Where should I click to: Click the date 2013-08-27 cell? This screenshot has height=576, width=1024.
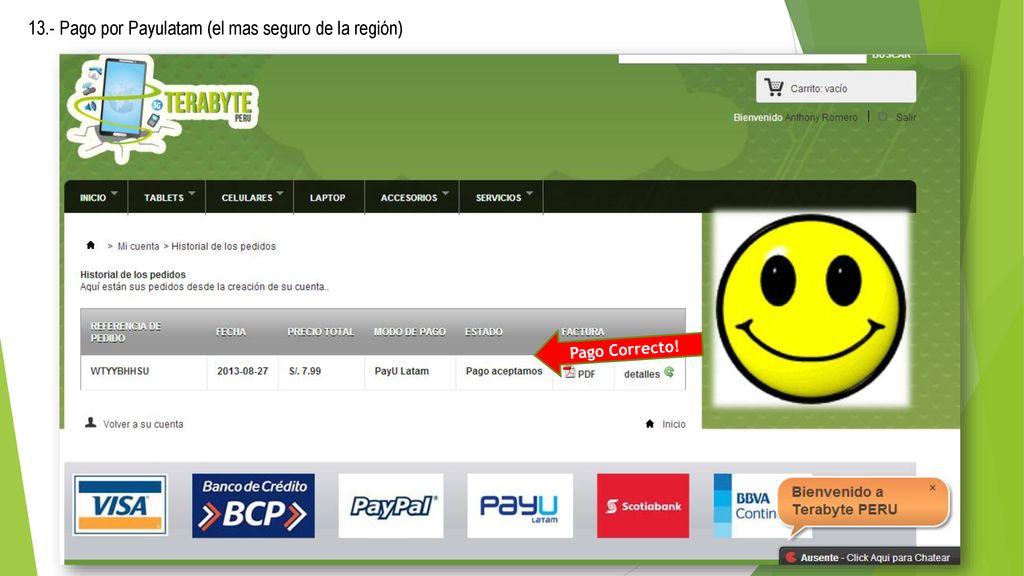(242, 371)
